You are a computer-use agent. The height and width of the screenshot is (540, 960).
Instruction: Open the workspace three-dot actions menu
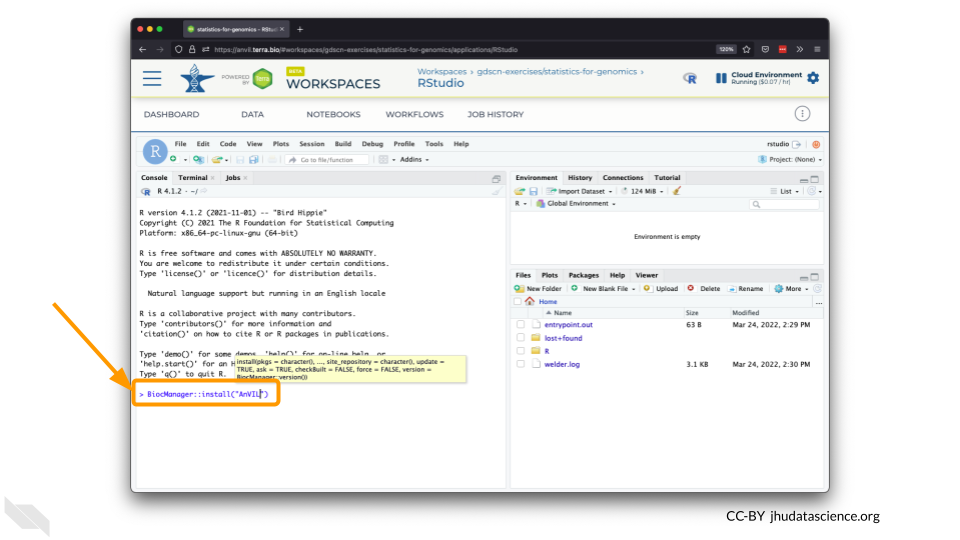coord(802,114)
